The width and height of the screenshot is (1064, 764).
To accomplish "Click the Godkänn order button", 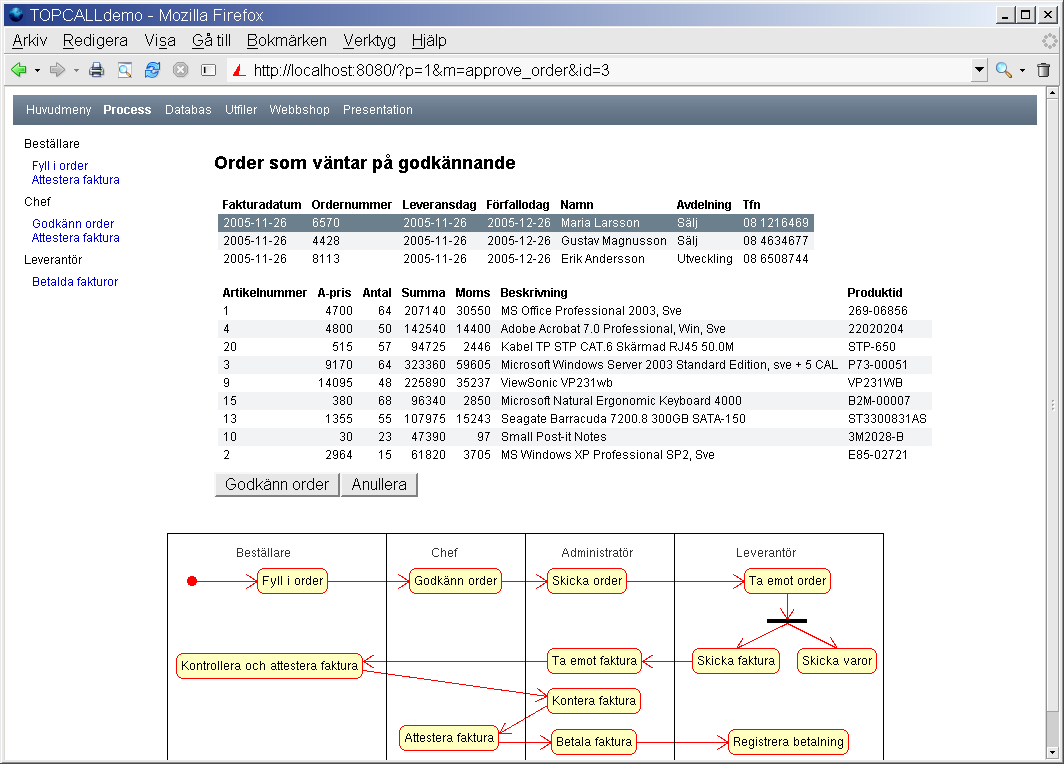I will (277, 484).
